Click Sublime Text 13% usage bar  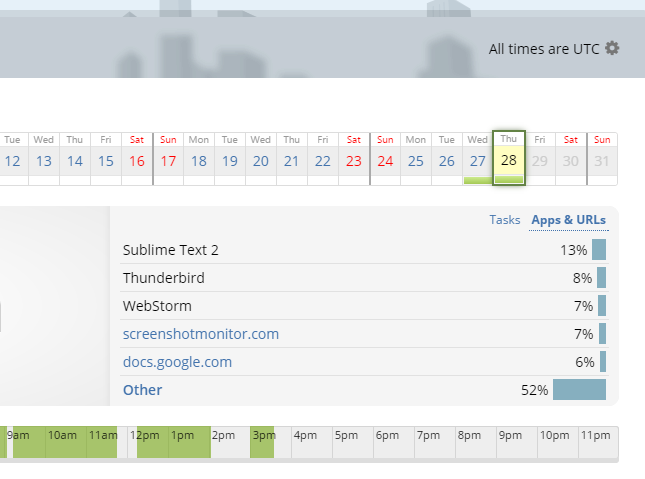point(599,250)
